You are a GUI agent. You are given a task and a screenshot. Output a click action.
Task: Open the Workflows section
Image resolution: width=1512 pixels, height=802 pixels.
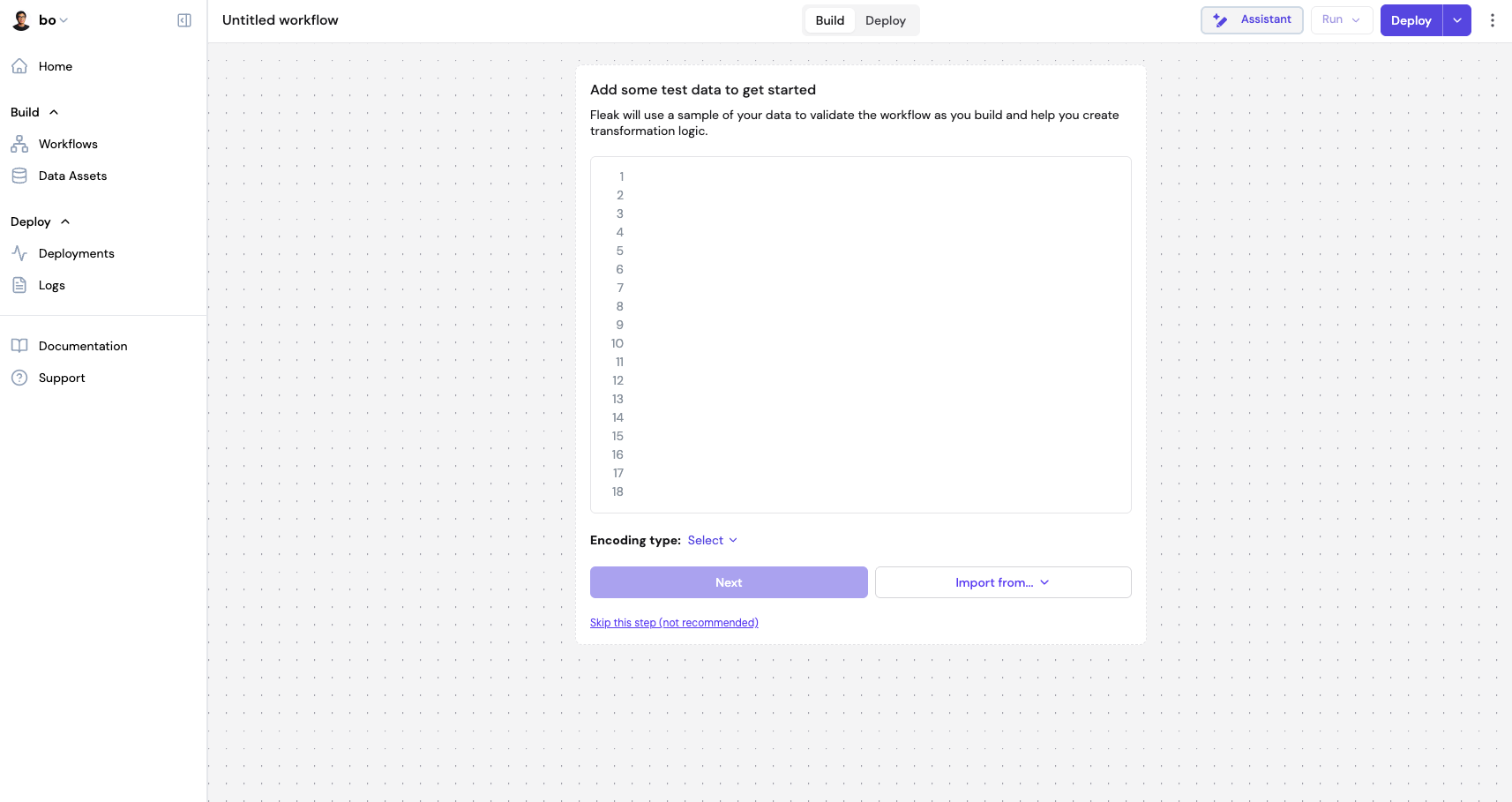[x=68, y=144]
